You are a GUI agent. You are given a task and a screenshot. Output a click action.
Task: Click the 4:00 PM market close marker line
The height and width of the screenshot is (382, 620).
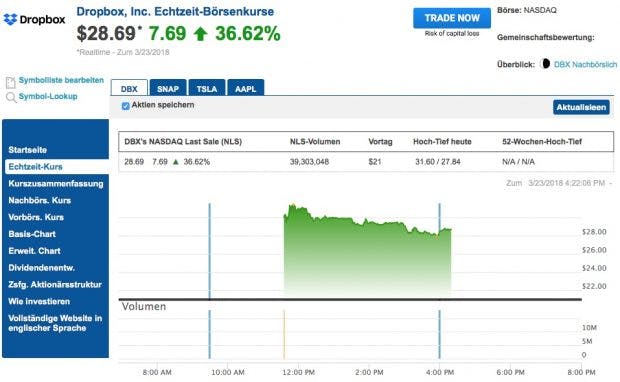(439, 251)
